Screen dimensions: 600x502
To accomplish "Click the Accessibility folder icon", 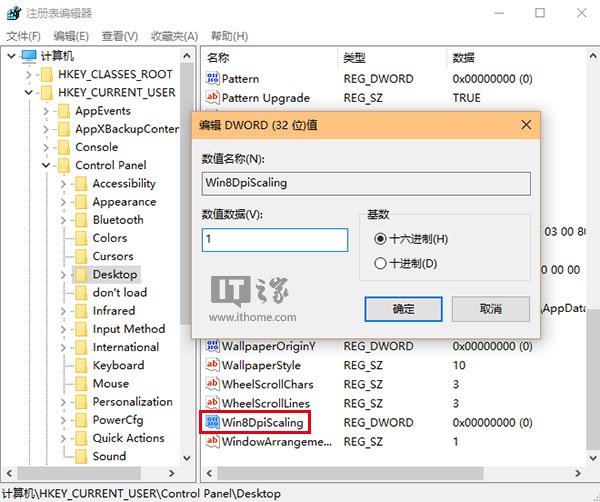I will tap(81, 184).
